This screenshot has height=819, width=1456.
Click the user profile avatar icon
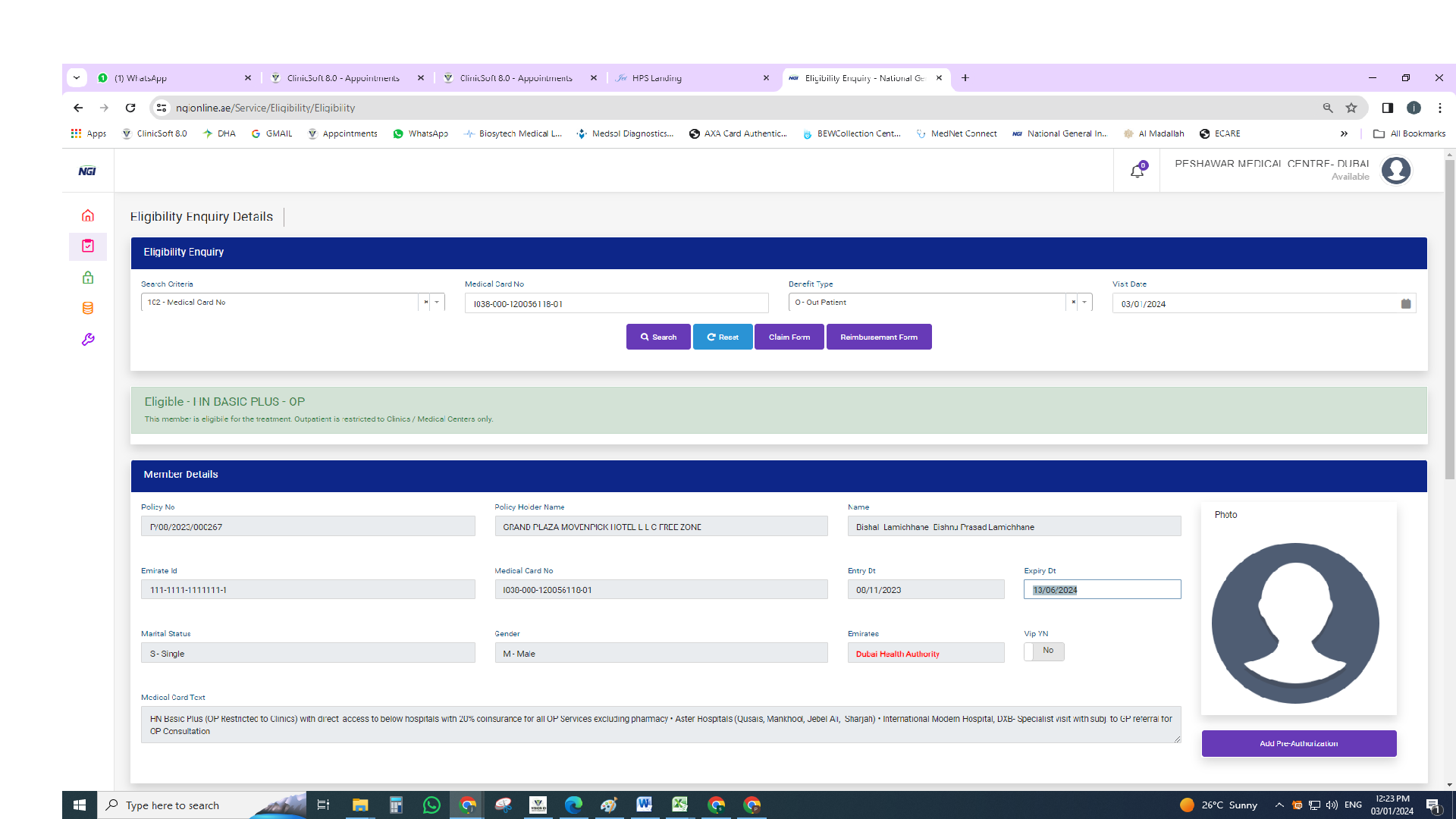[1395, 171]
